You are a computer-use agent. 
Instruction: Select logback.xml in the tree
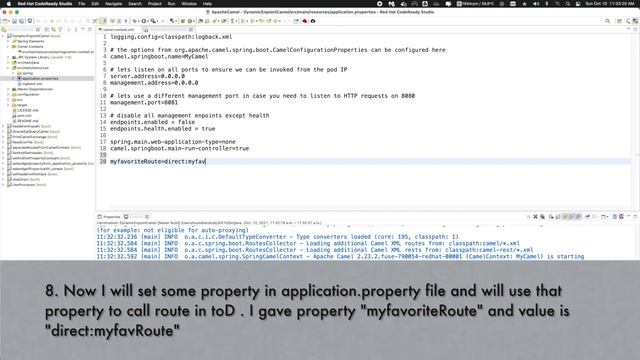click(x=32, y=84)
